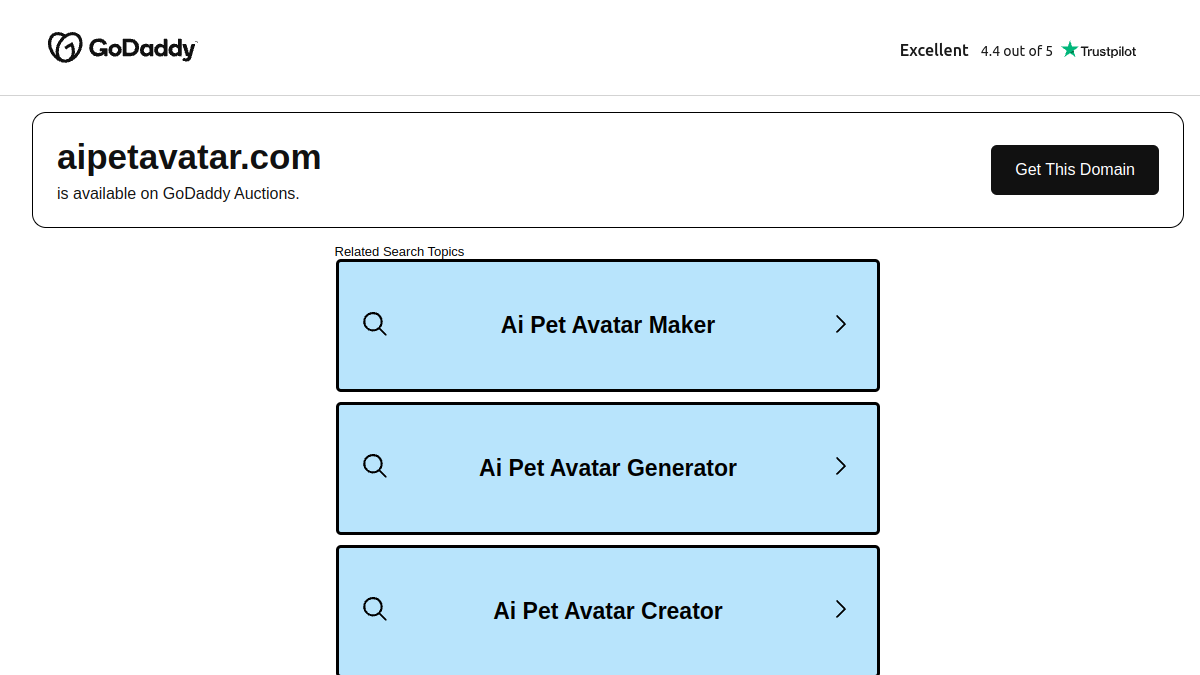The width and height of the screenshot is (1200, 675).
Task: Click the search icon beside Ai Pet Avatar Generator
Action: pyautogui.click(x=375, y=466)
